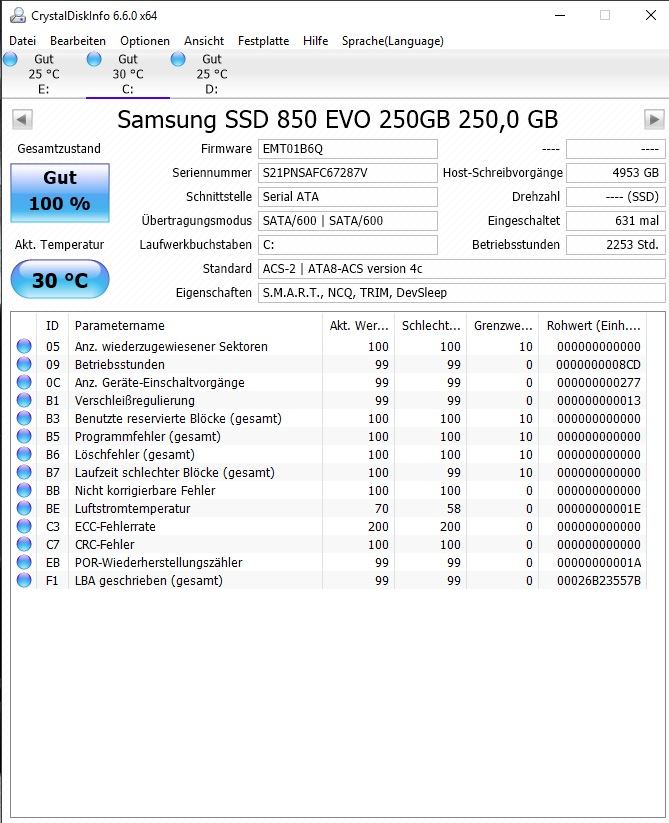Click status orb of attribute BE
669x823 pixels.
point(24,508)
